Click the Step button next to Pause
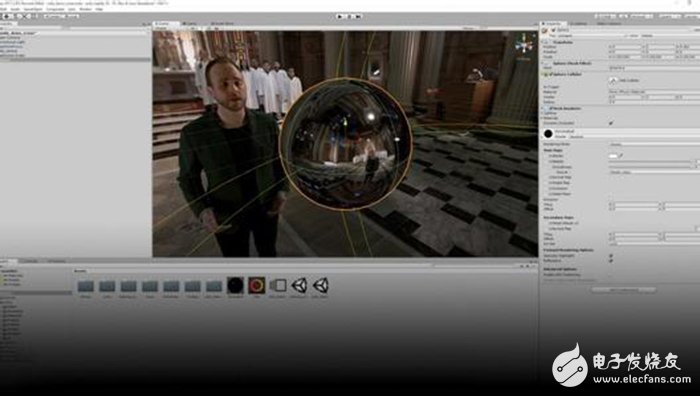 pyautogui.click(x=358, y=17)
